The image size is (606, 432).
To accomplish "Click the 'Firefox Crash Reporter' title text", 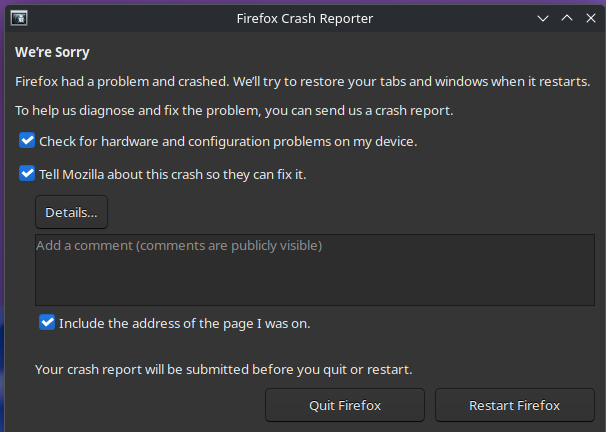I will (305, 19).
